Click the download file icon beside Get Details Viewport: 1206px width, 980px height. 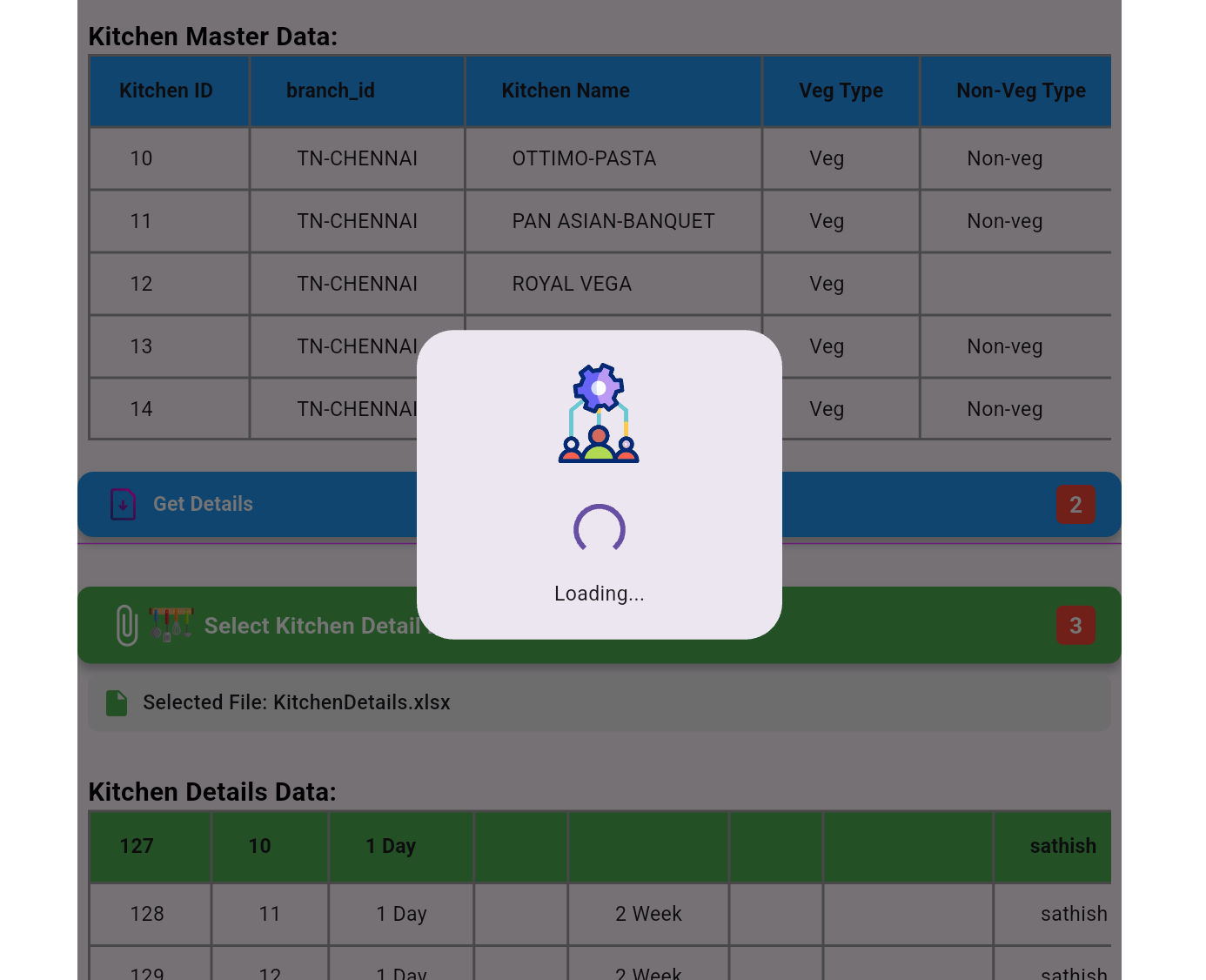(x=123, y=504)
